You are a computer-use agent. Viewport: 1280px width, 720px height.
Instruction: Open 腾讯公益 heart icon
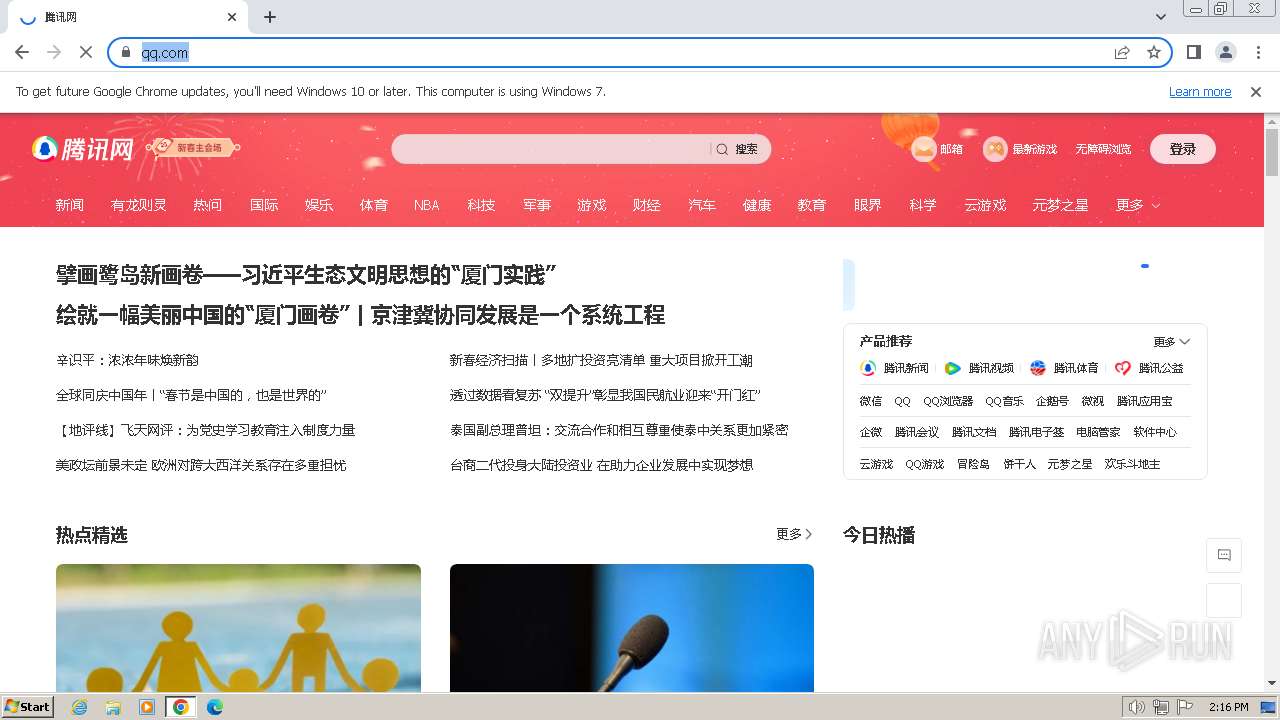[1123, 368]
